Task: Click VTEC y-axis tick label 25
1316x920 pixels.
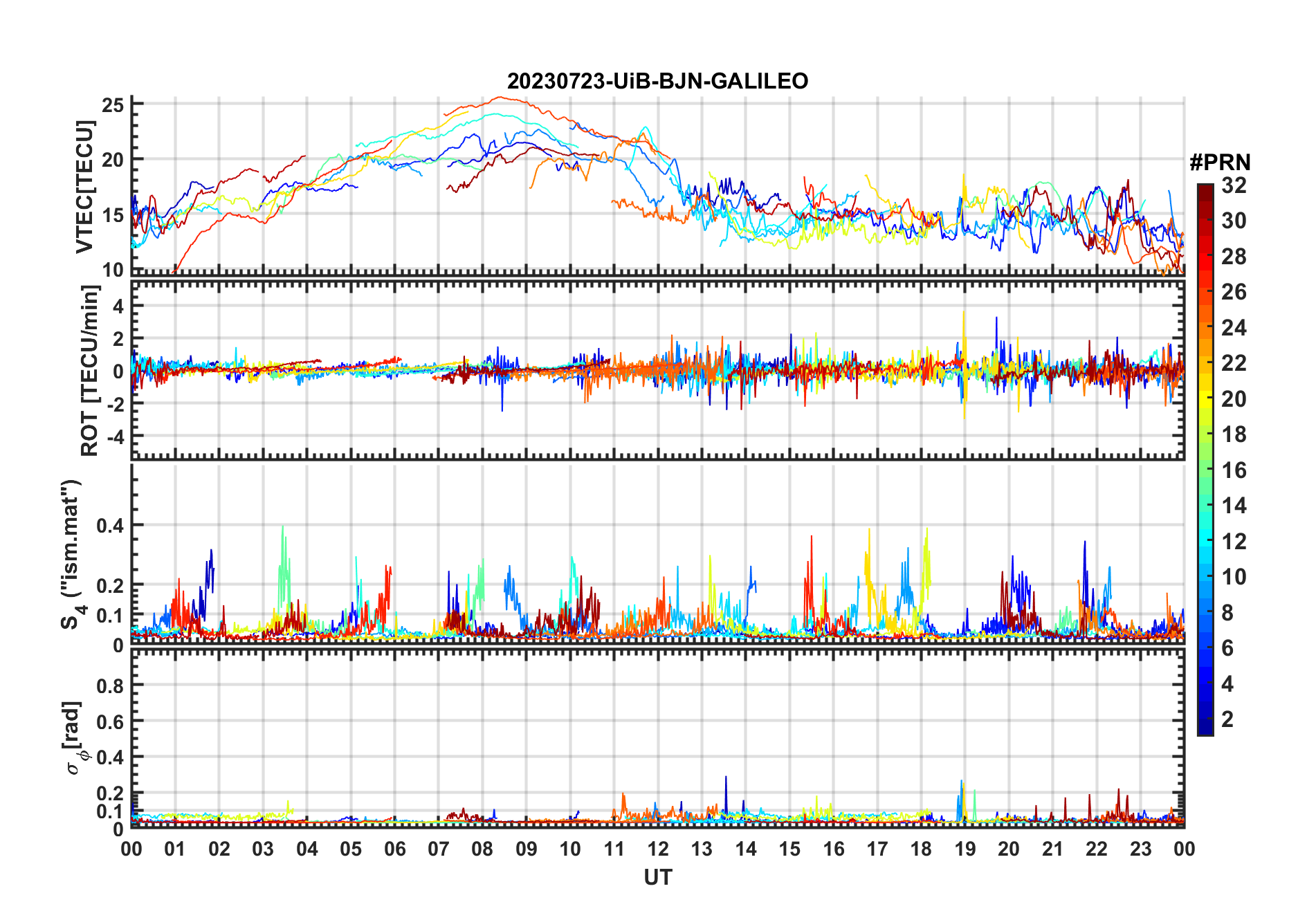Action: [x=113, y=105]
